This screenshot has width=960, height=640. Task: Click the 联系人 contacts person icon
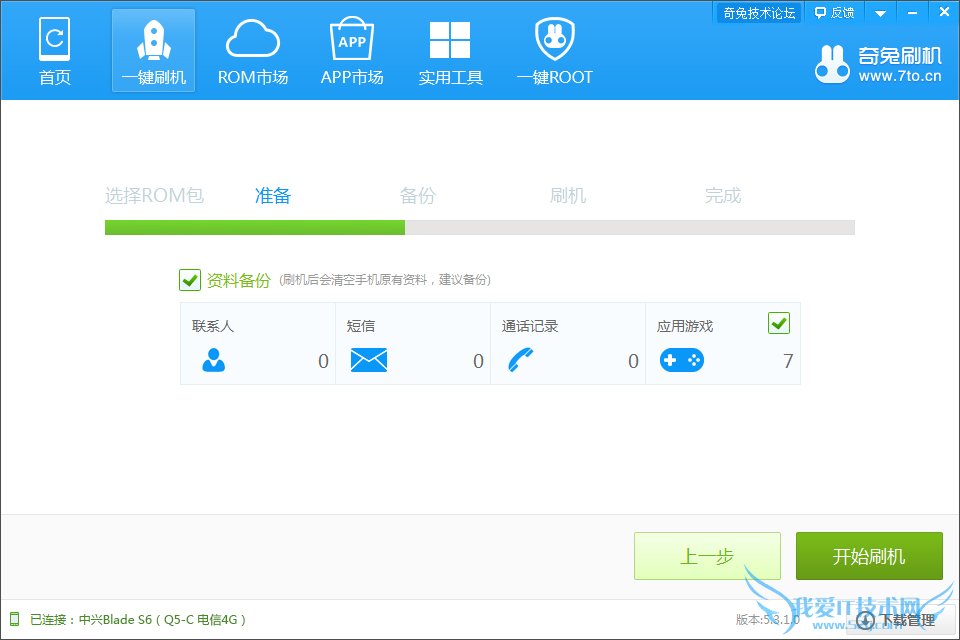214,360
